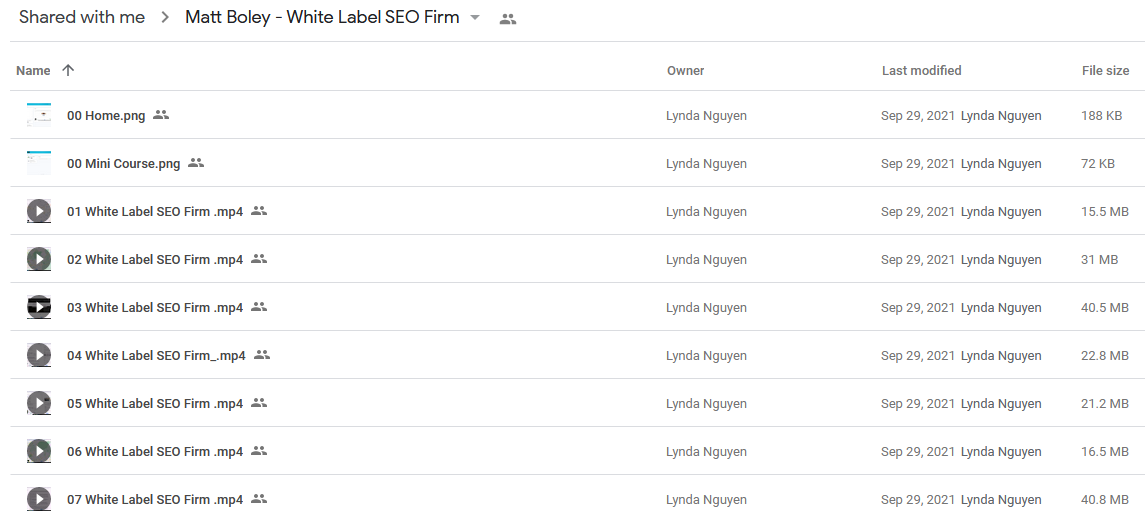The width and height of the screenshot is (1145, 519).
Task: Go to Shared with me breadcrumb
Action: pos(82,18)
